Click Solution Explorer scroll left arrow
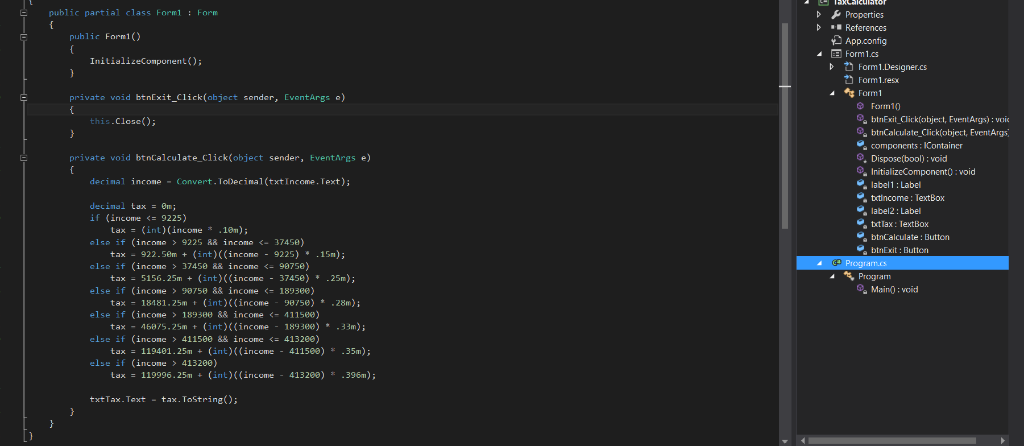Image resolution: width=1024 pixels, height=446 pixels. tap(802, 441)
